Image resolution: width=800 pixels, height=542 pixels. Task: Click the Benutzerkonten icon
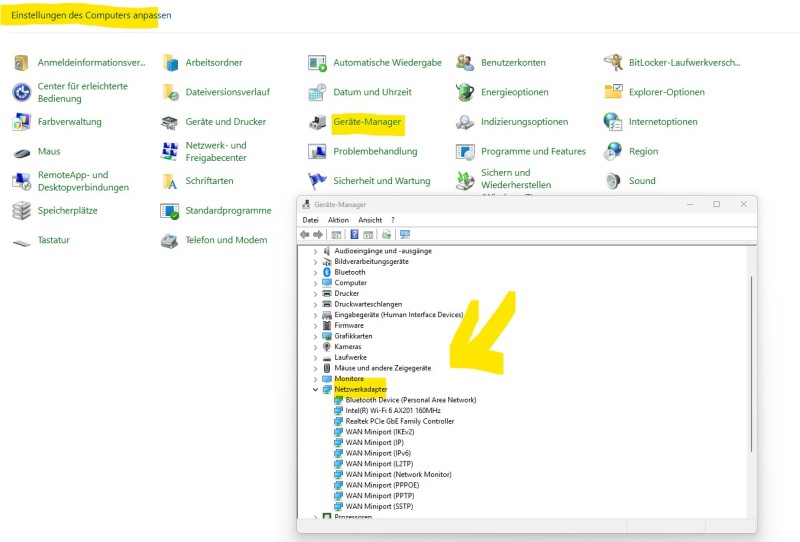[x=465, y=62]
